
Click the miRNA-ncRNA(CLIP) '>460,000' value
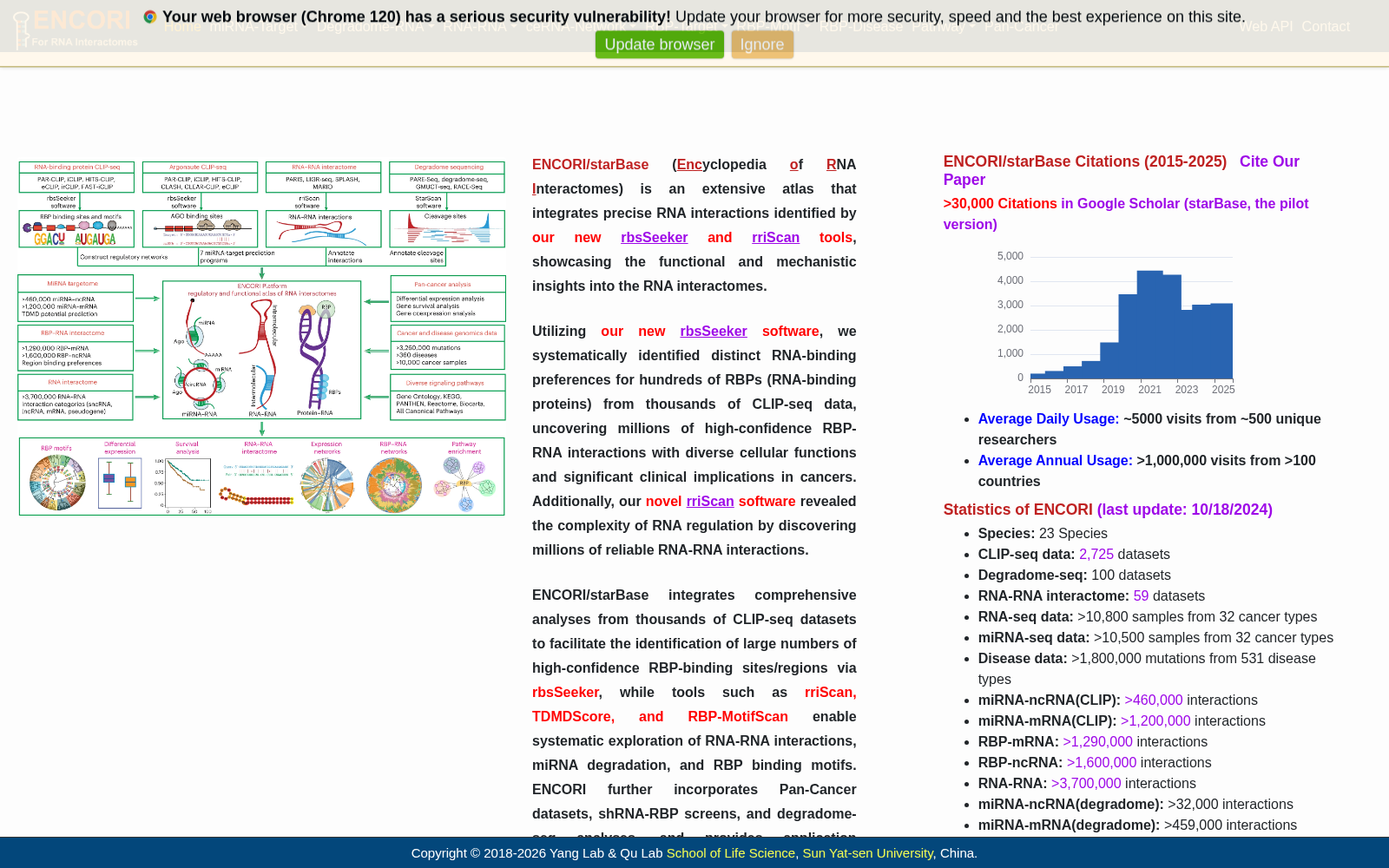1153,700
